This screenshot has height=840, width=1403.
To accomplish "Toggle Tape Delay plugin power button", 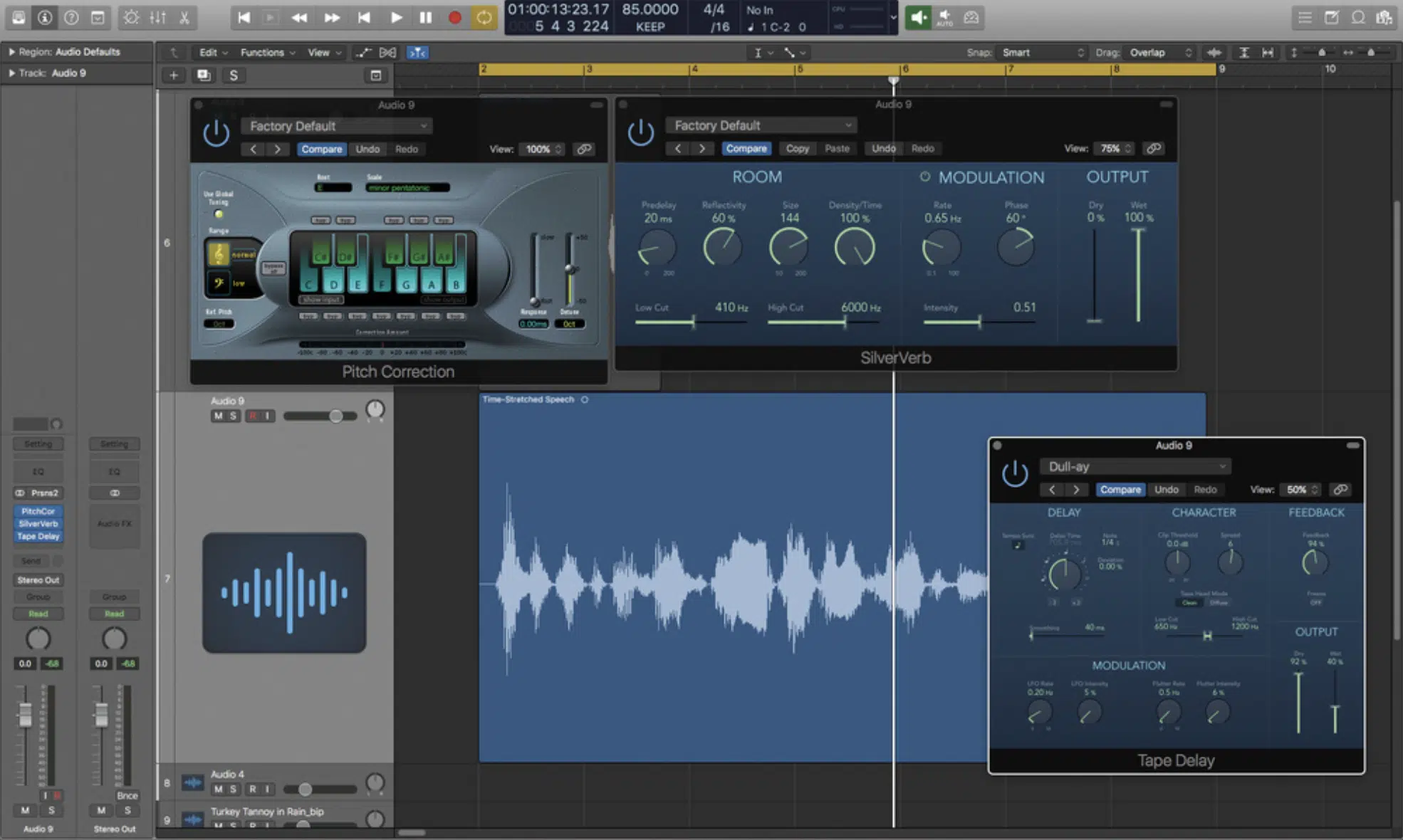I will (1015, 473).
